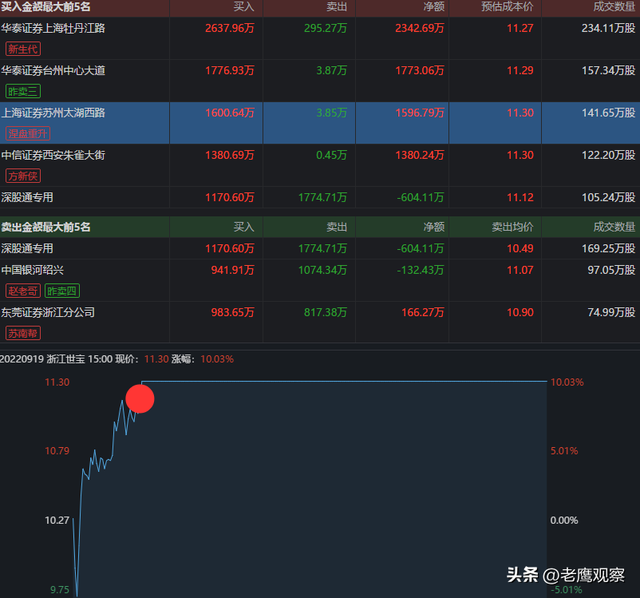Select the net amount -132.43万
This screenshot has width=640, height=598.
point(420,270)
